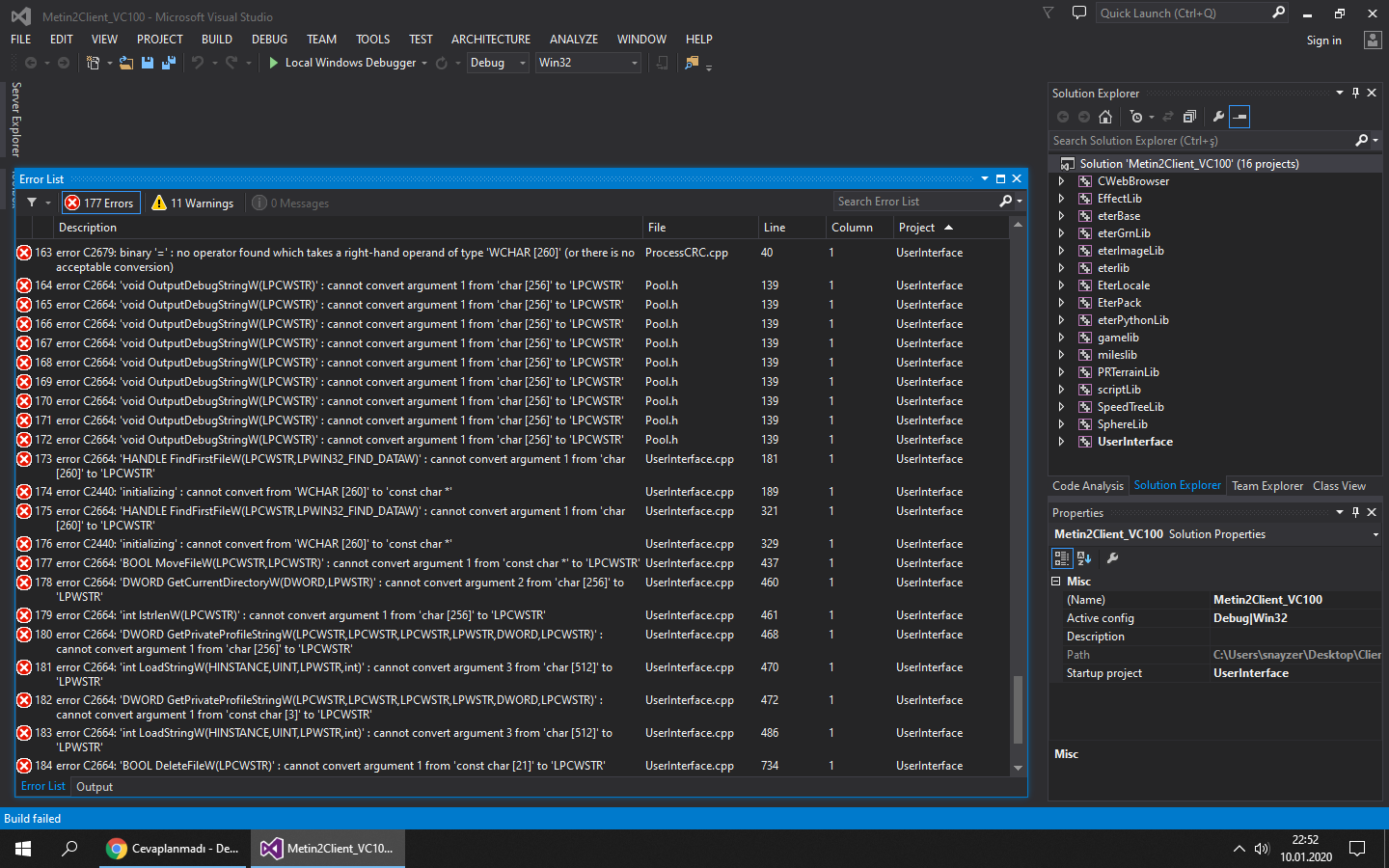1389x868 pixels.
Task: Sort errors by the Line column header
Action: tap(792, 228)
